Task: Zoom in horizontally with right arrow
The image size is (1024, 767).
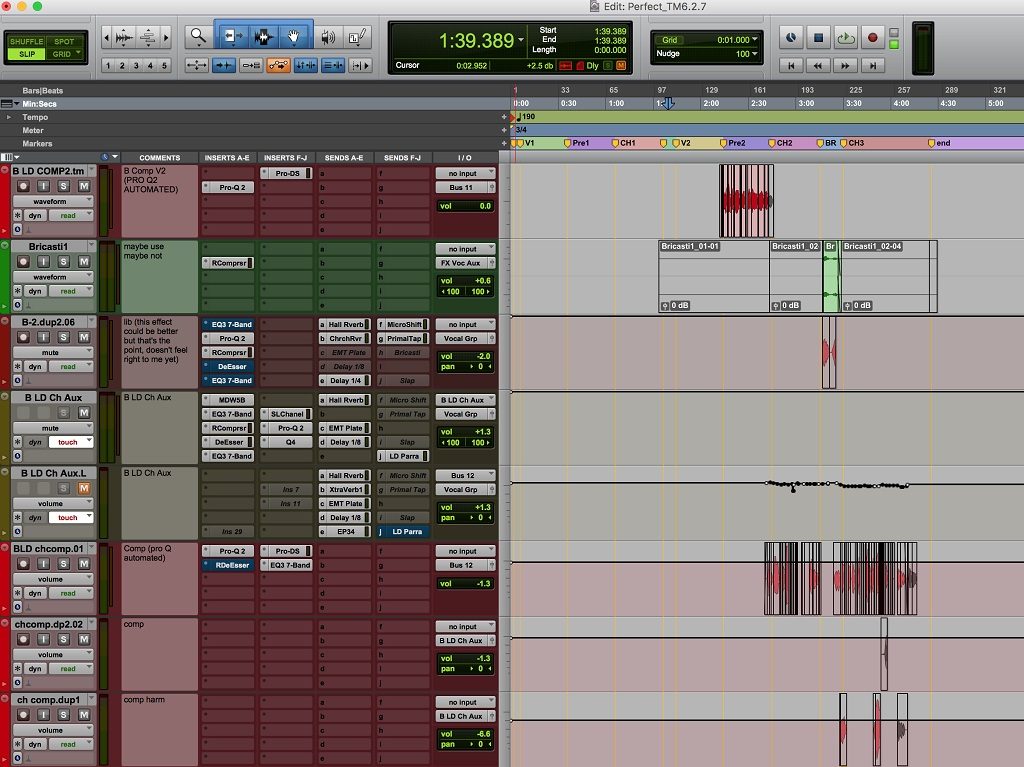Action: click(166, 37)
